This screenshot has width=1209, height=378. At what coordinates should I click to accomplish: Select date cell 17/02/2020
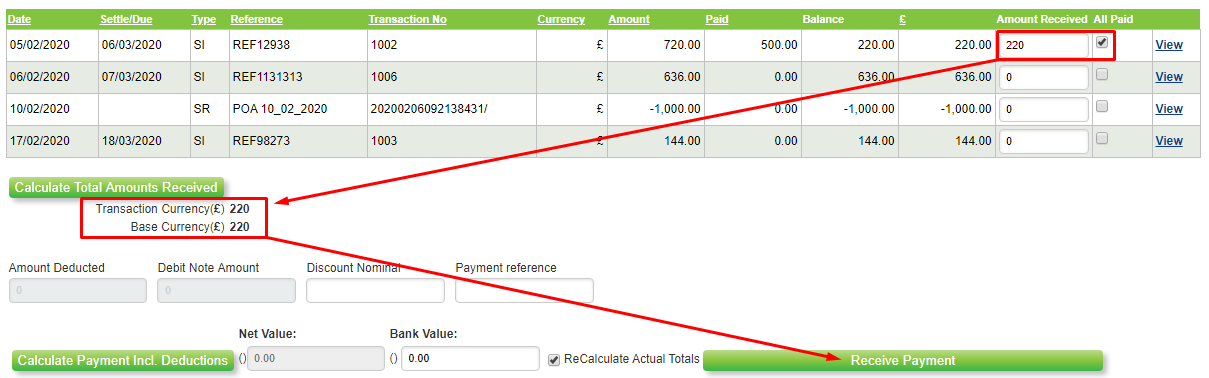[x=39, y=141]
